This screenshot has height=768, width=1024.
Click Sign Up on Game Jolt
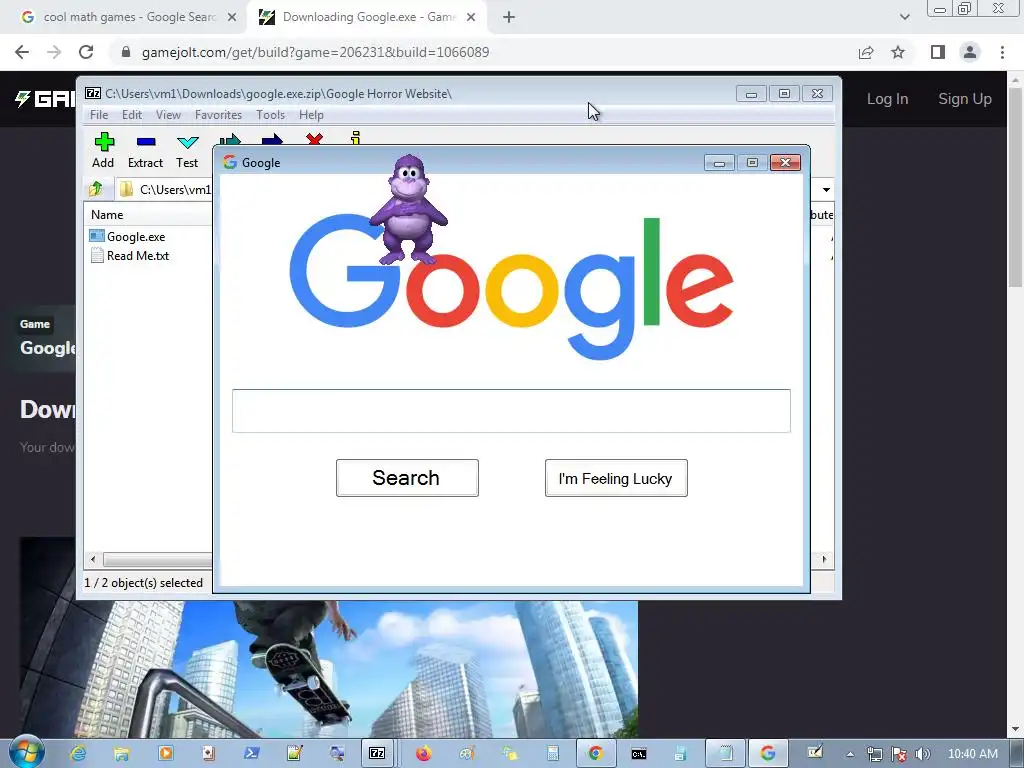point(965,99)
